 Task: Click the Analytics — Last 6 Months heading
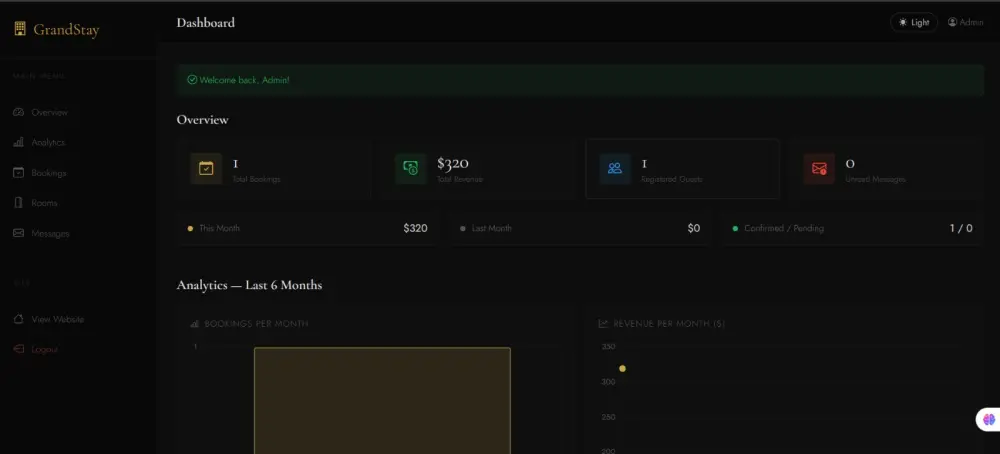pyautogui.click(x=249, y=285)
